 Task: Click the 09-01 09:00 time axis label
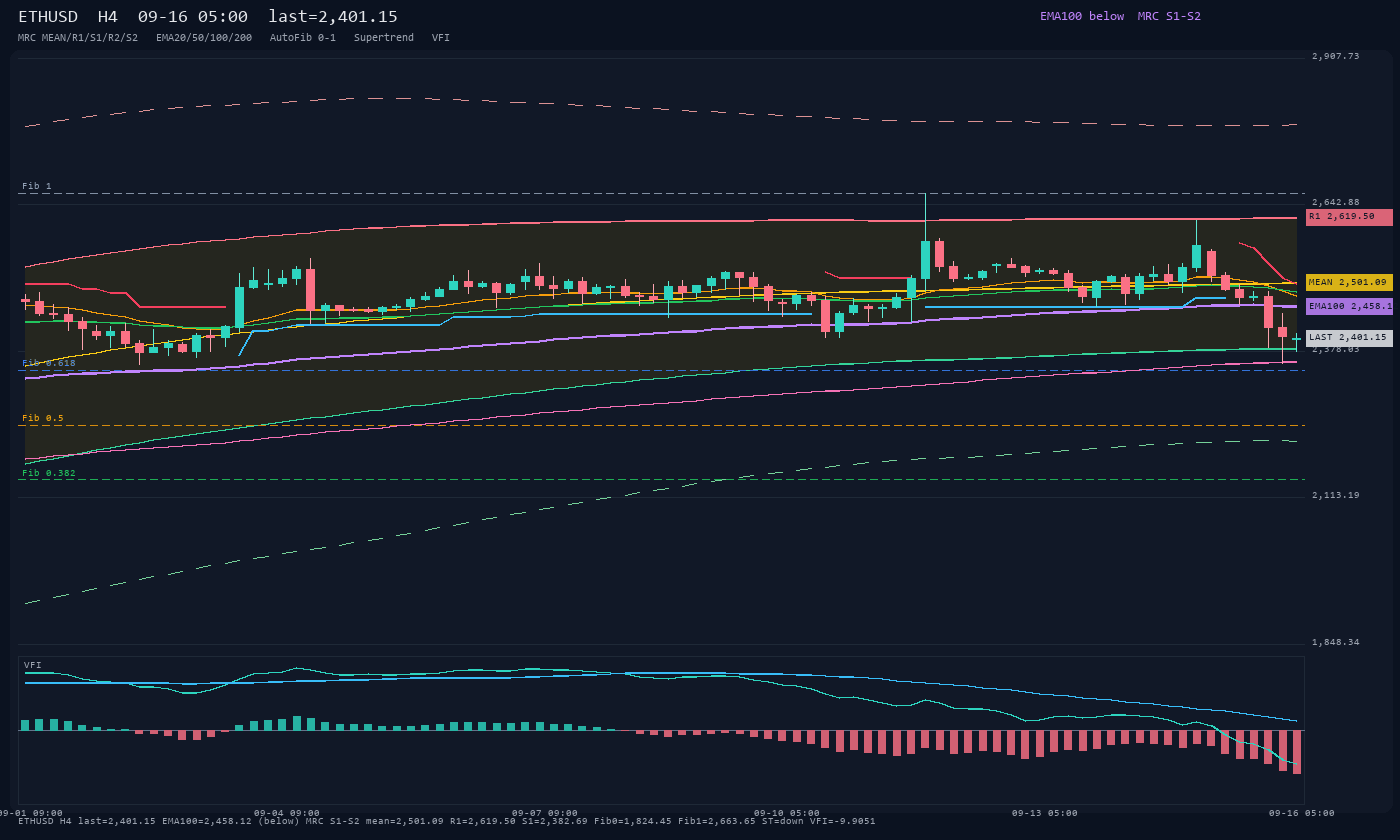pos(30,813)
